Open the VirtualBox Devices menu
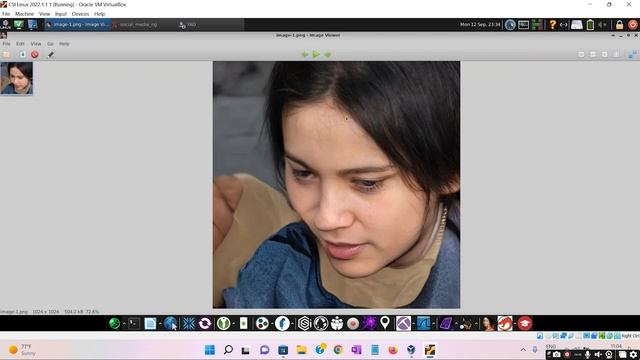This screenshot has height=360, width=640. pos(80,14)
